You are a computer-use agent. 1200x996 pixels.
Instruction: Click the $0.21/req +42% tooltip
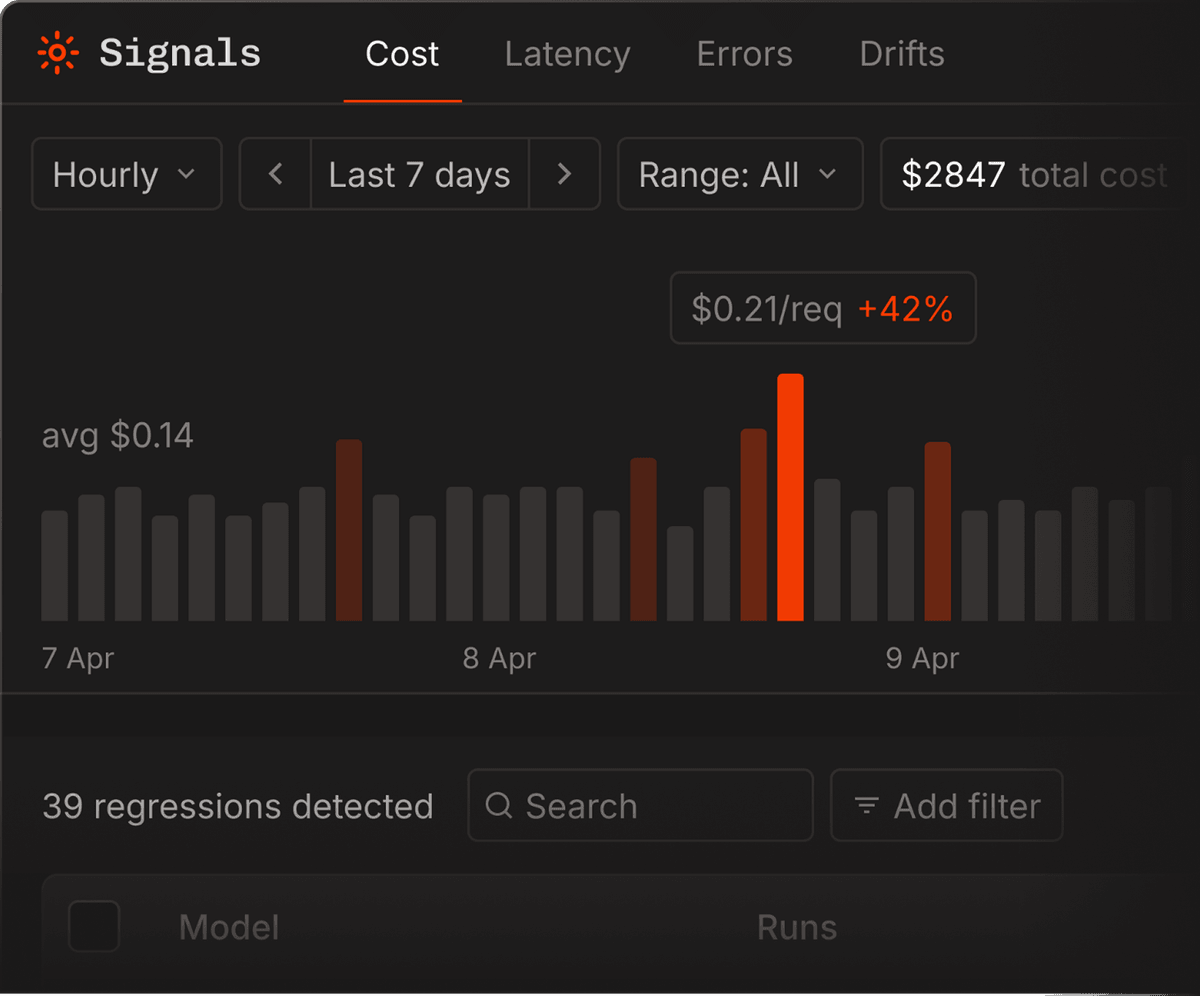click(822, 309)
